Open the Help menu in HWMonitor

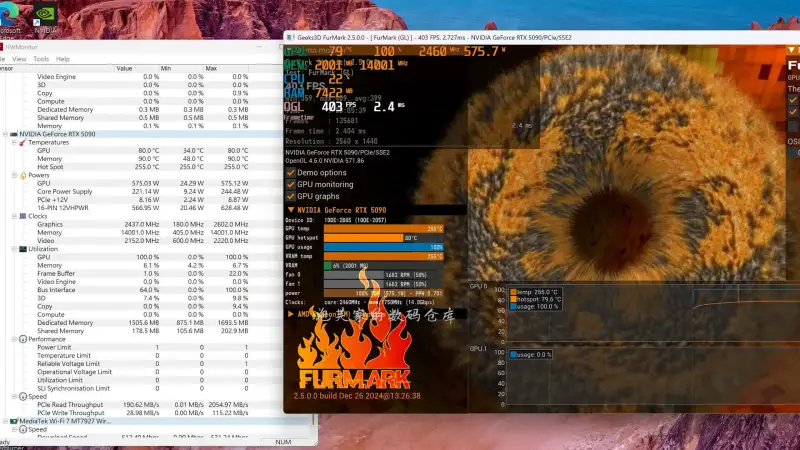(63, 59)
